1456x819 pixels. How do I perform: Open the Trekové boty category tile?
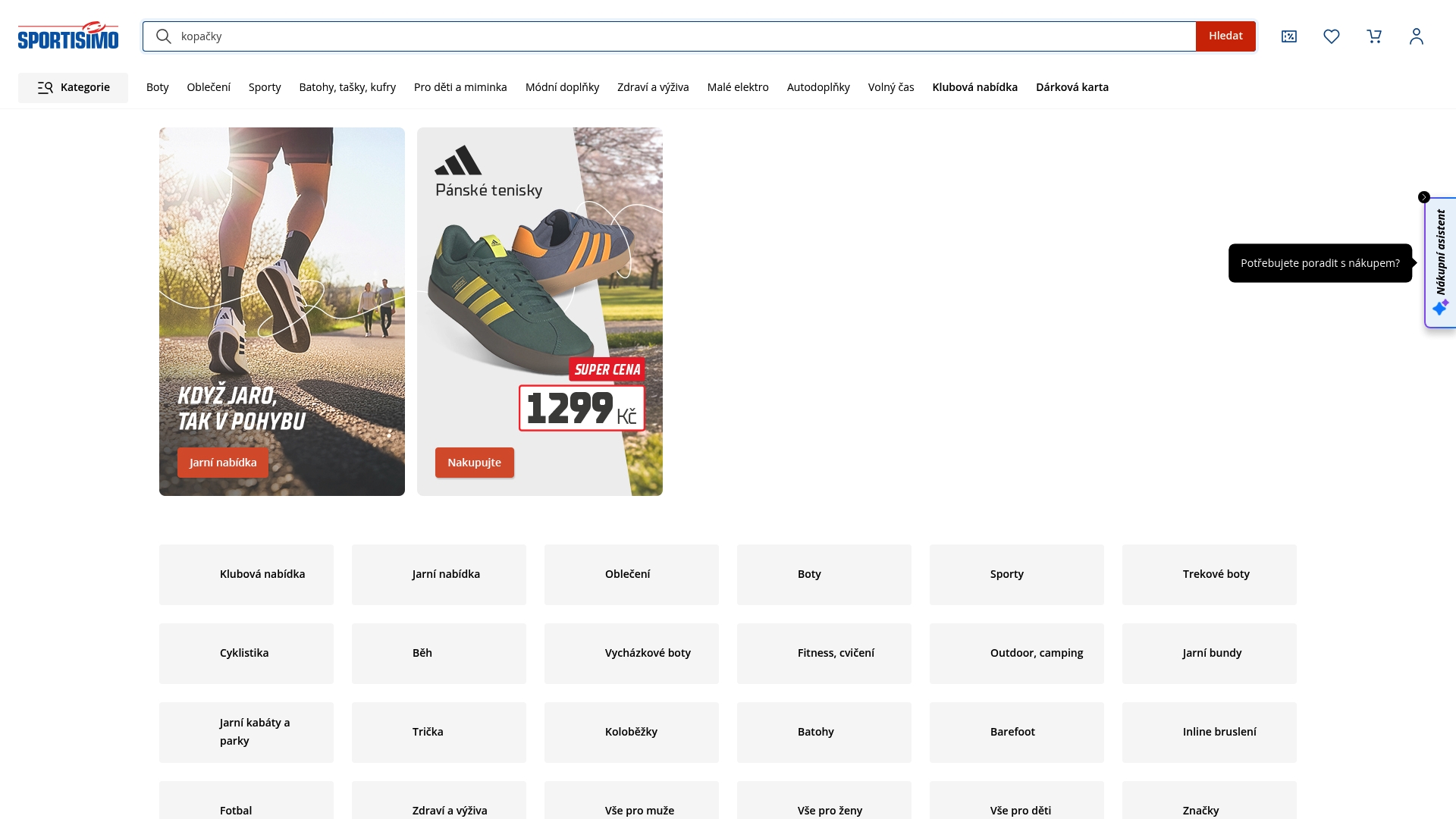click(x=1209, y=574)
